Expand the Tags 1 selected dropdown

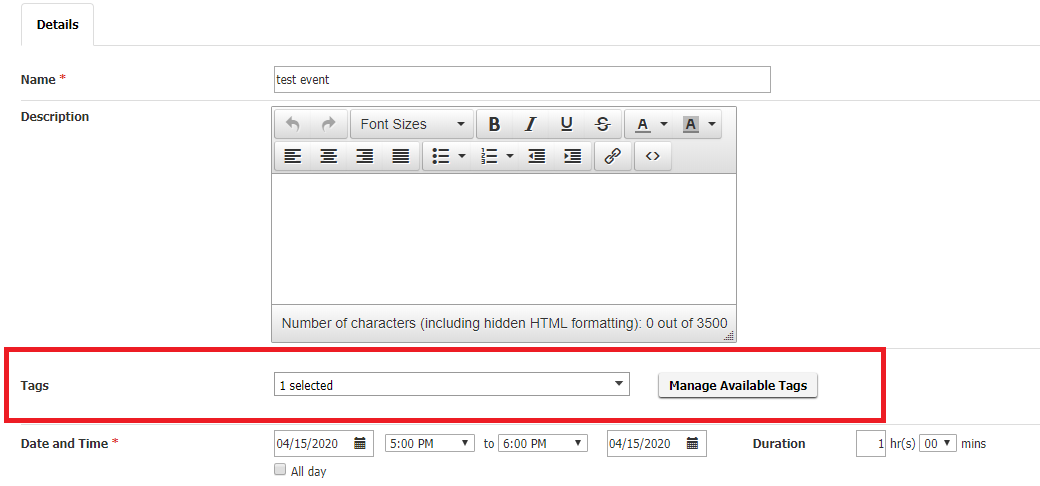click(451, 385)
